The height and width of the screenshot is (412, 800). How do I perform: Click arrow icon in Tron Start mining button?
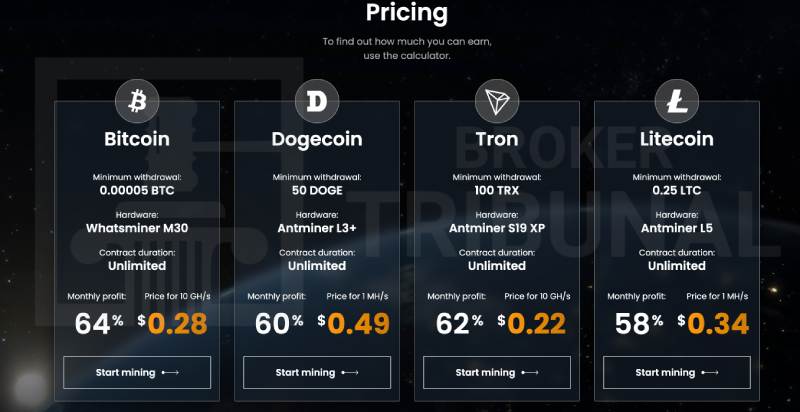click(530, 373)
